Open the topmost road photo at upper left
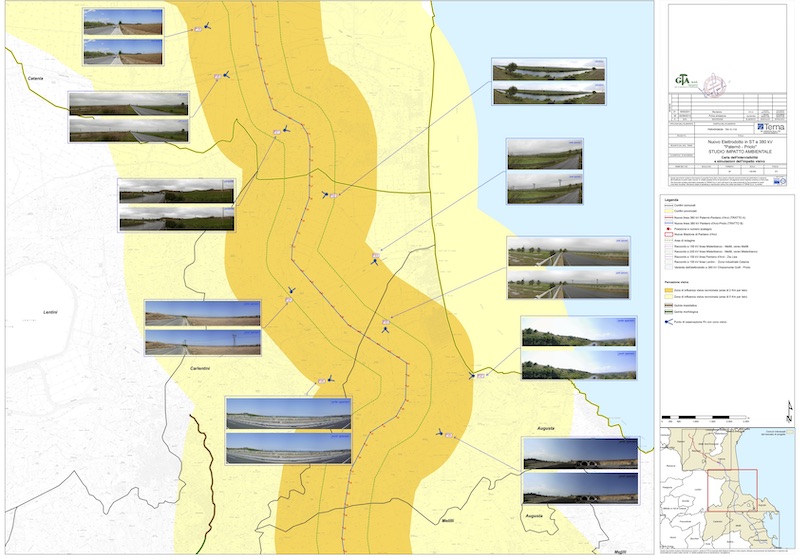 124,22
